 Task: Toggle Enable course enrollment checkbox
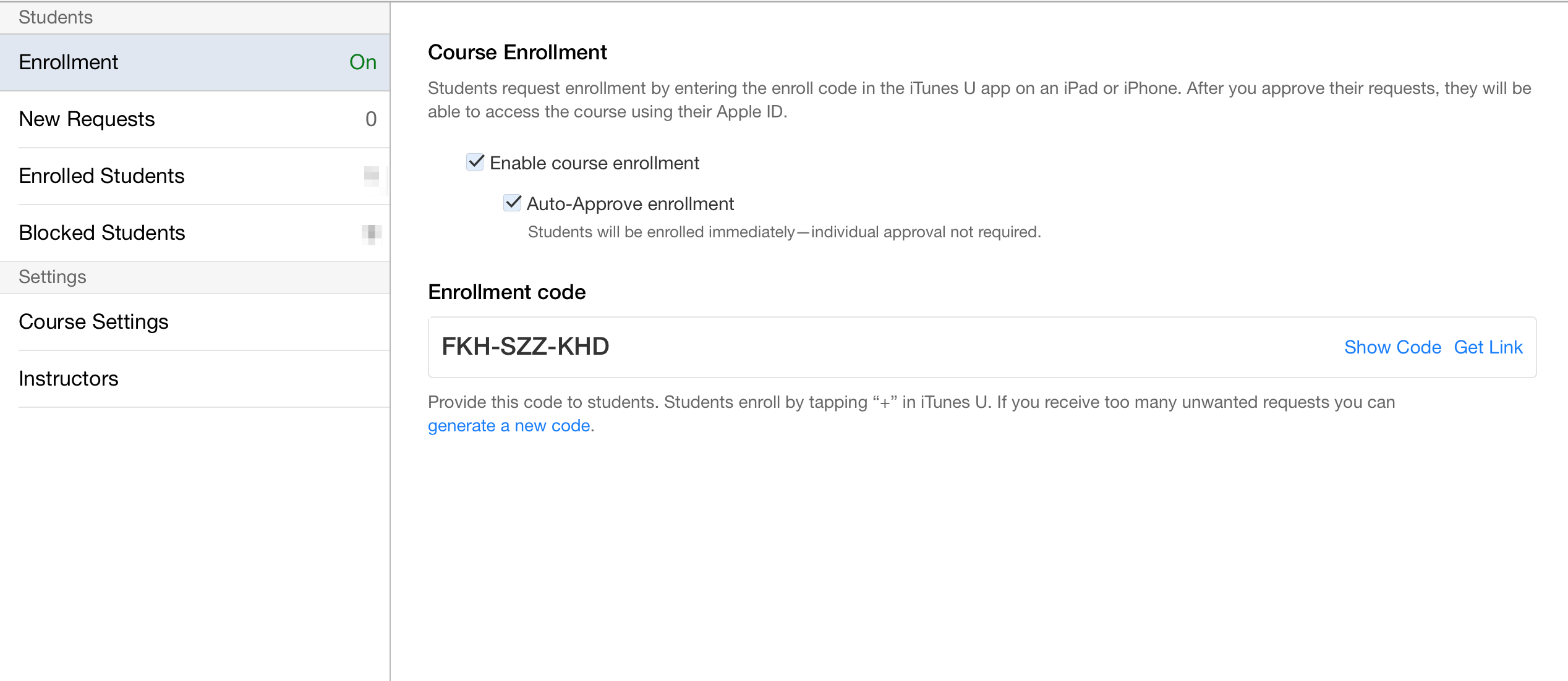(x=475, y=163)
